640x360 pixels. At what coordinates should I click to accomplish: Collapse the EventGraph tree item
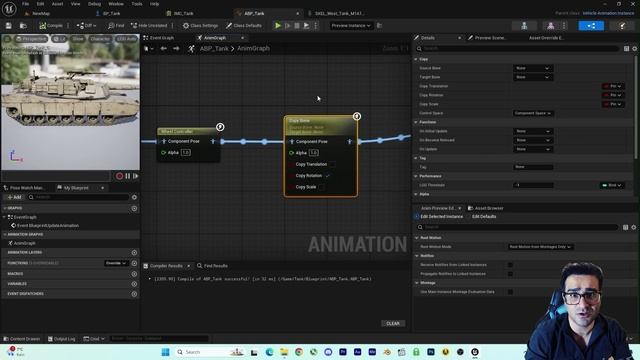coord(4,217)
